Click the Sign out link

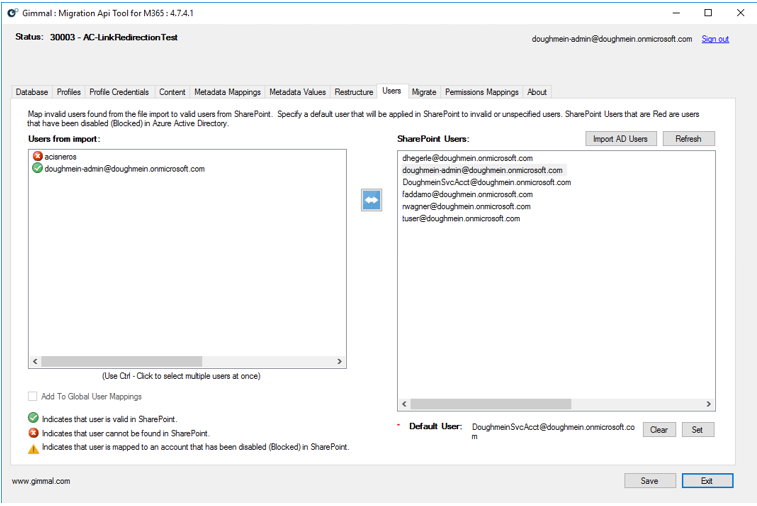tap(715, 39)
